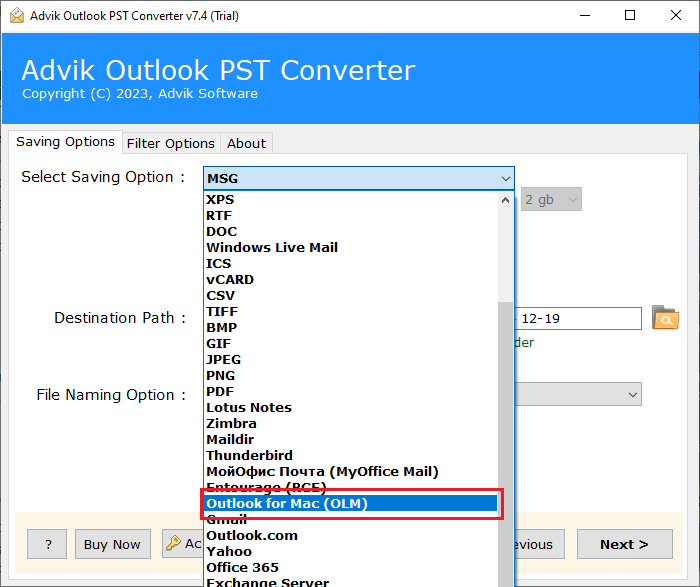Go to the About tab
700x587 pixels.
(x=246, y=143)
